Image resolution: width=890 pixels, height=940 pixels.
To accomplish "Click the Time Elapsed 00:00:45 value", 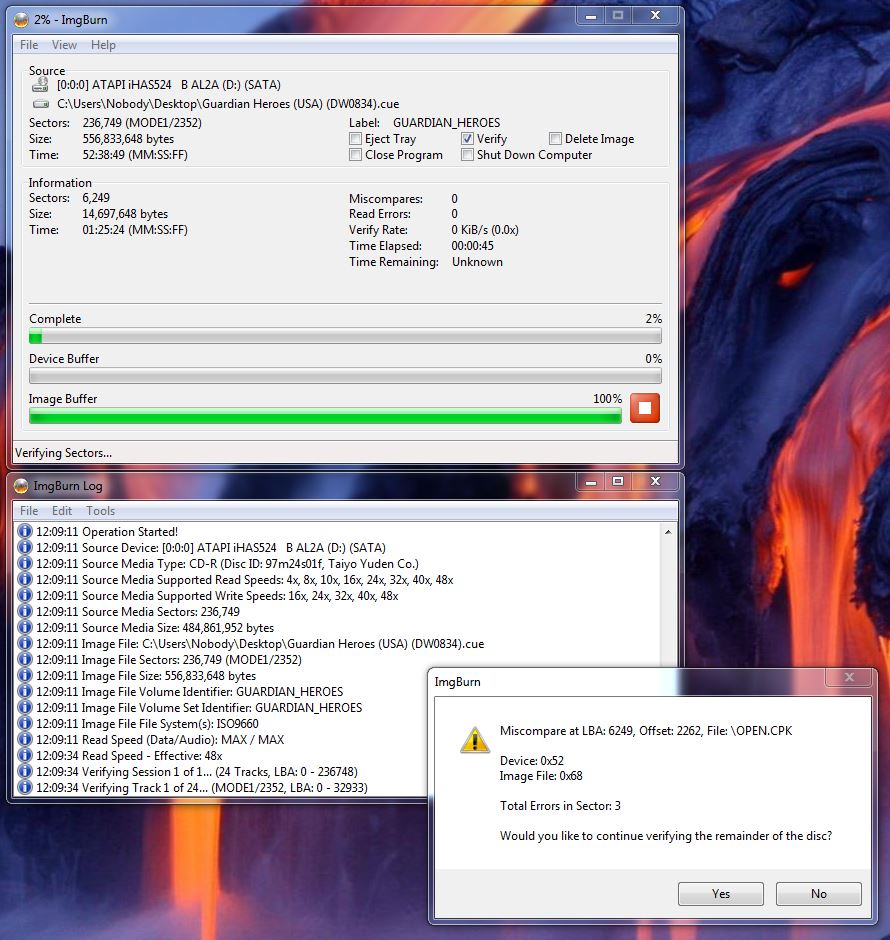I will 472,246.
